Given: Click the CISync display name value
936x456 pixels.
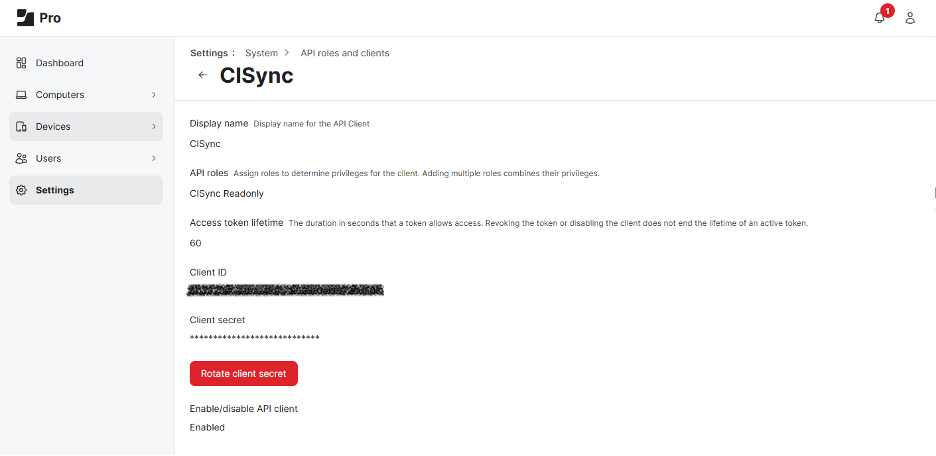Looking at the screenshot, I should click(205, 144).
